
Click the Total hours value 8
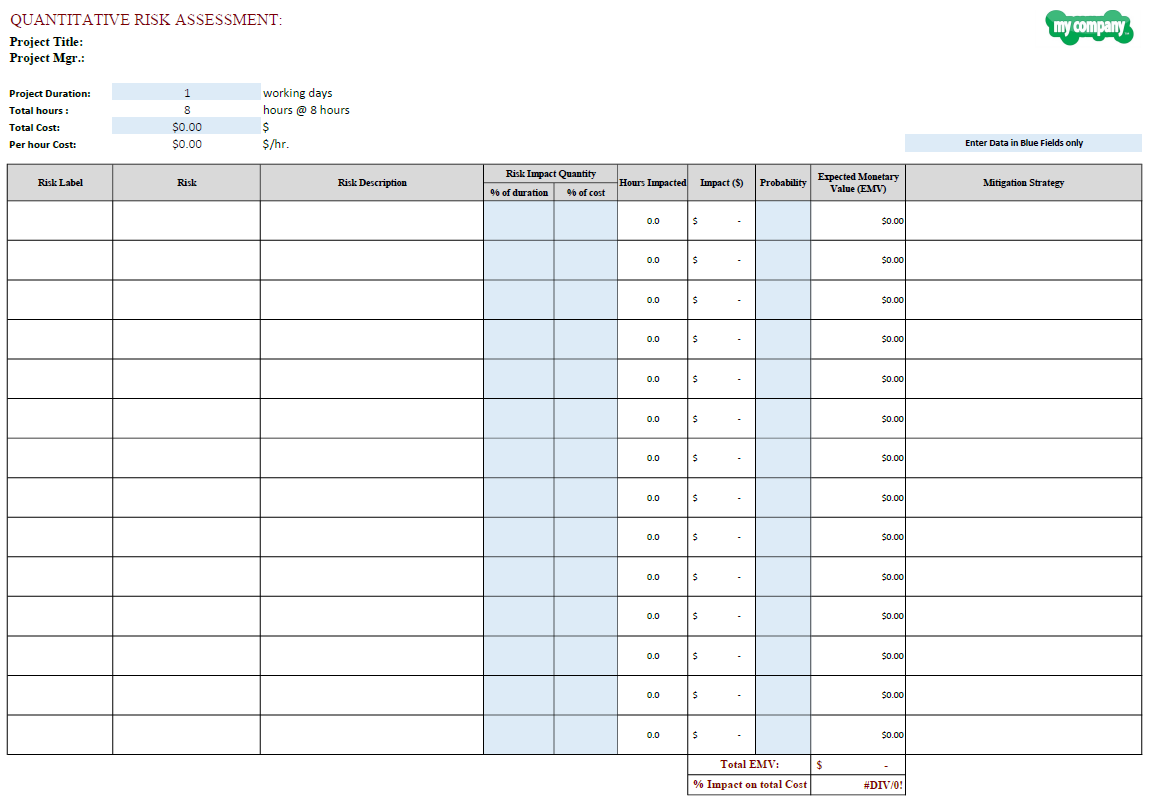[x=186, y=110]
